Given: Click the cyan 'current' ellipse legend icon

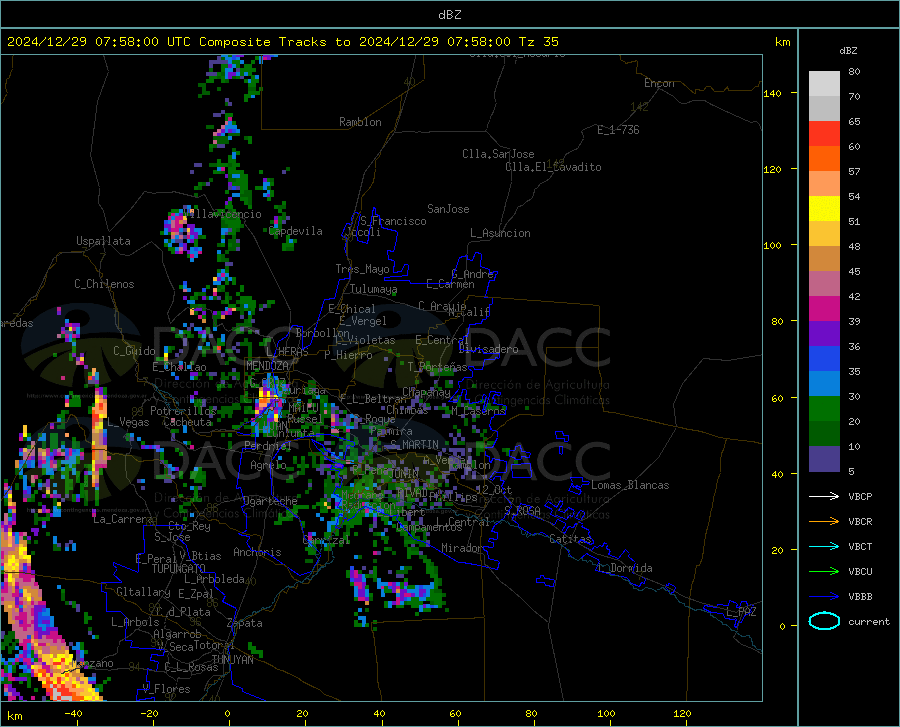Looking at the screenshot, I should click(x=824, y=621).
